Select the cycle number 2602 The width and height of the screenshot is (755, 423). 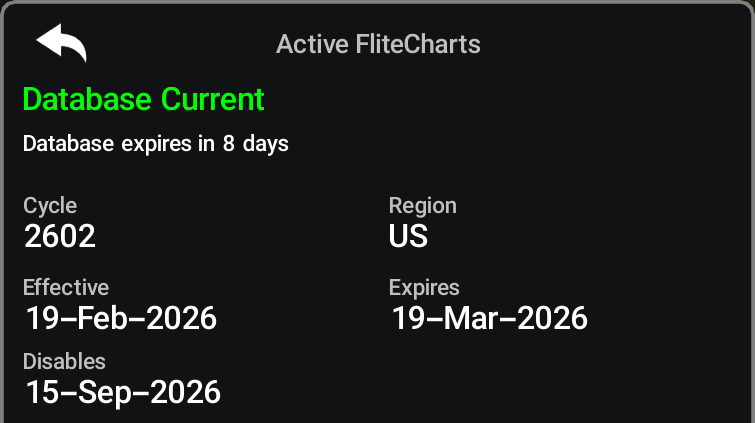click(60, 236)
